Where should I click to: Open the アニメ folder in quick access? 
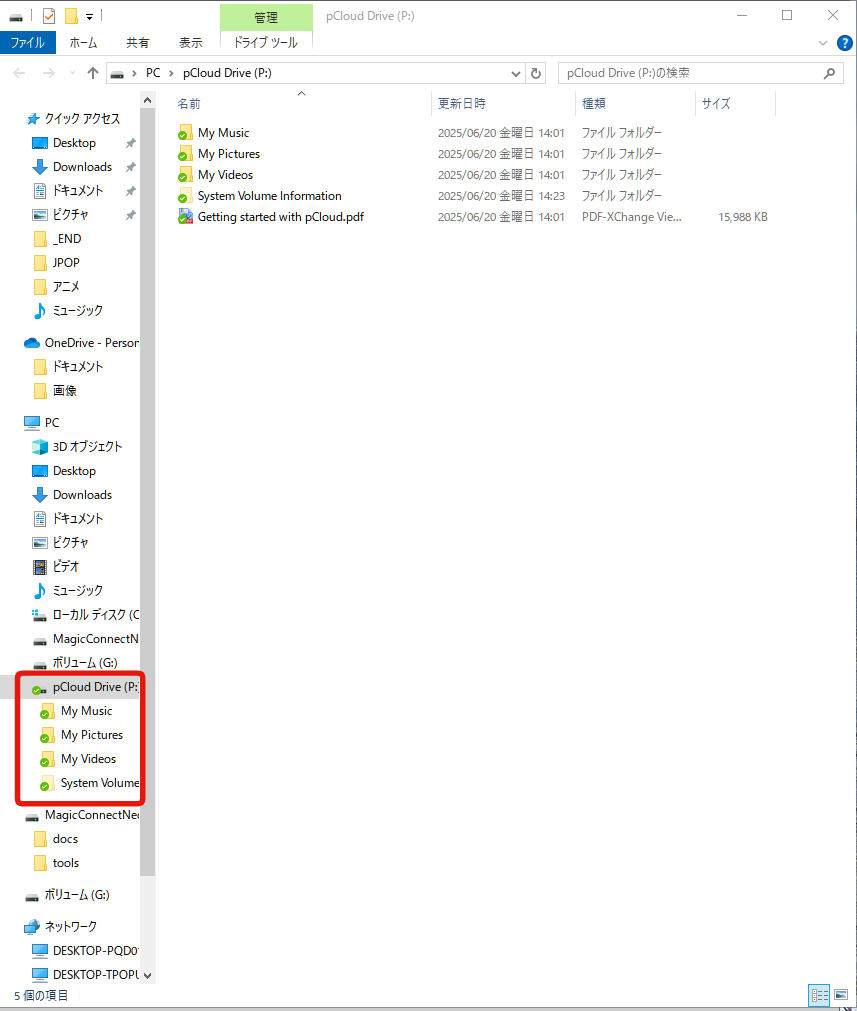(x=66, y=287)
